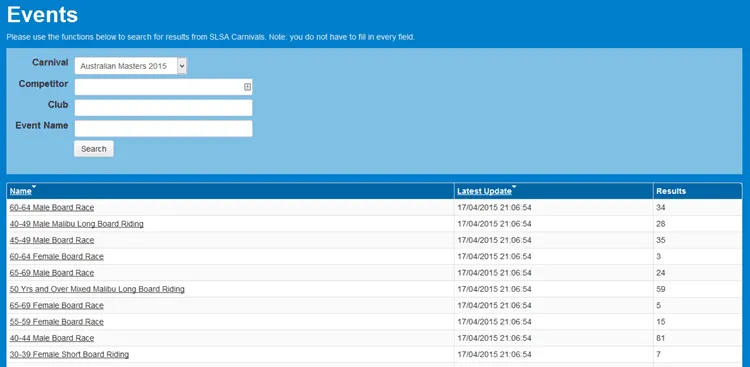Screen dimensions: 750x367
Task: Focus the Club text field
Action: tap(163, 108)
